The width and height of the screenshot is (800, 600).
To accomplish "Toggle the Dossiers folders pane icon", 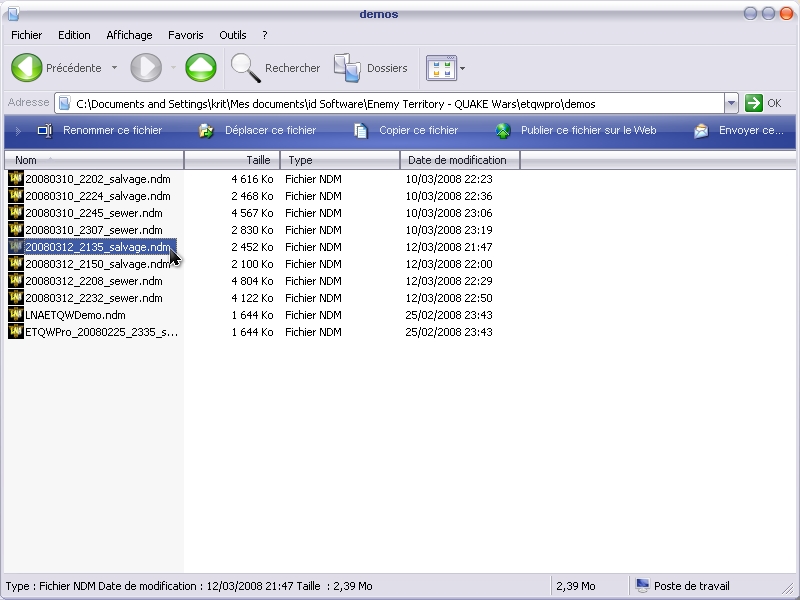I will pos(347,68).
